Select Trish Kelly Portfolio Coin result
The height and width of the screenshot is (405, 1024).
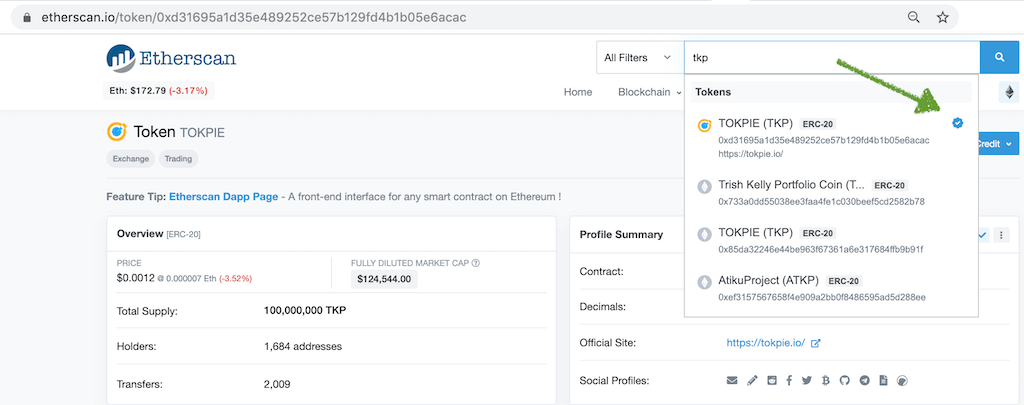coord(831,193)
